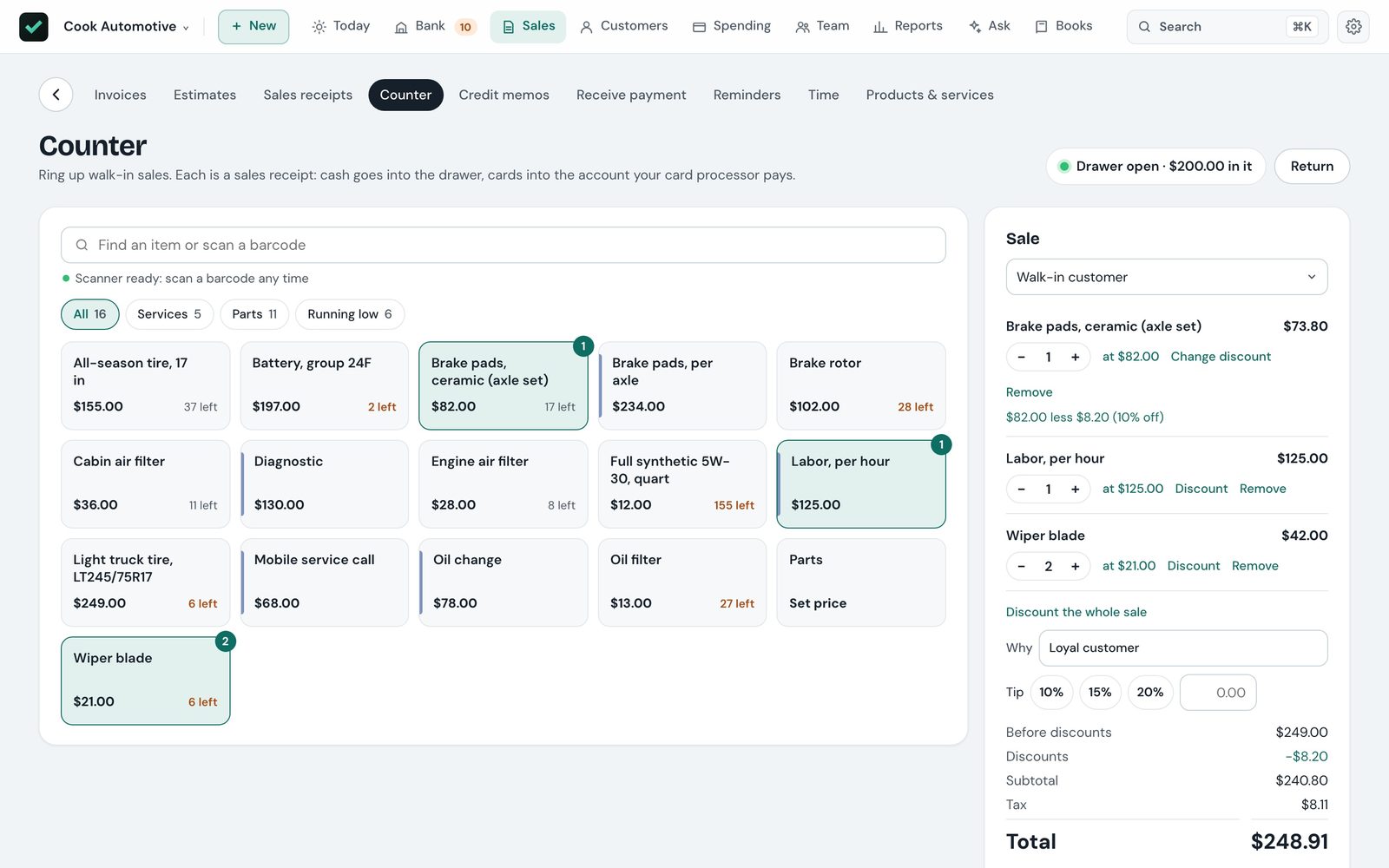Switch to the Invoices tab
Viewport: 1389px width, 868px height.
120,95
